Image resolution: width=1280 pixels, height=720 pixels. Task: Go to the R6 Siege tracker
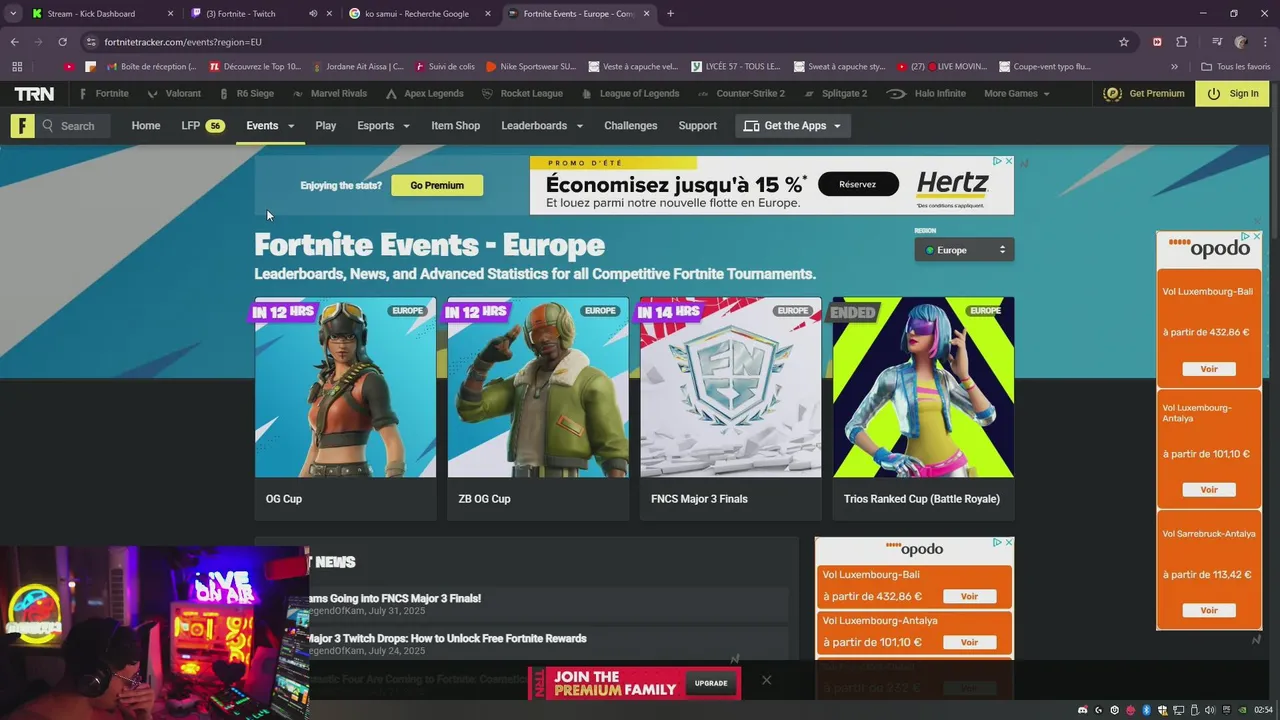coord(245,93)
